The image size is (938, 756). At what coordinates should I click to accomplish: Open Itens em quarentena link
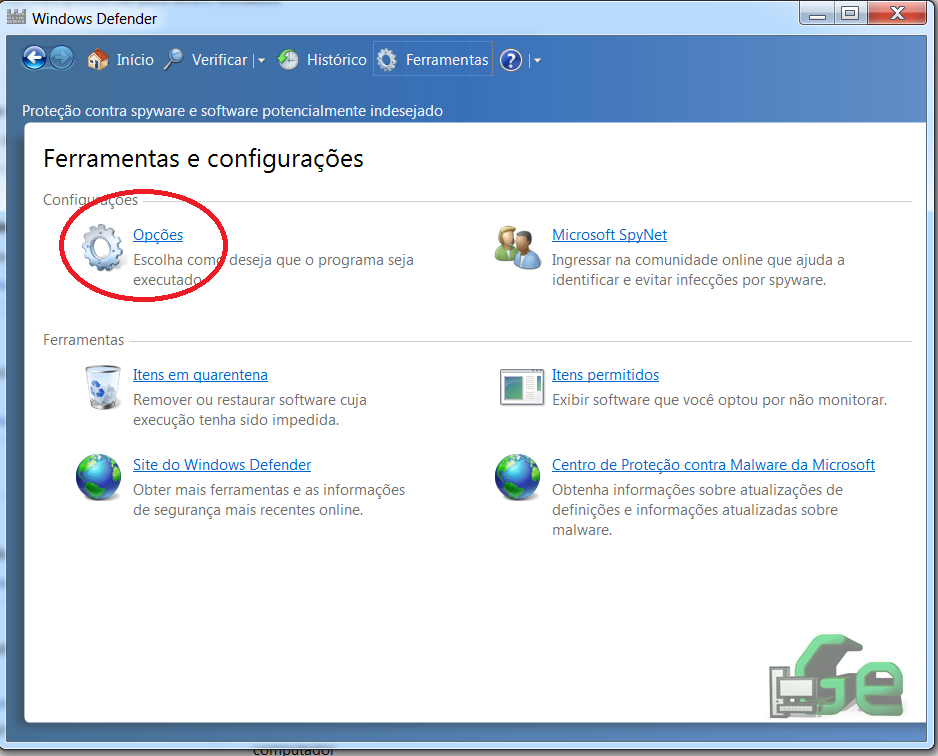click(x=200, y=374)
